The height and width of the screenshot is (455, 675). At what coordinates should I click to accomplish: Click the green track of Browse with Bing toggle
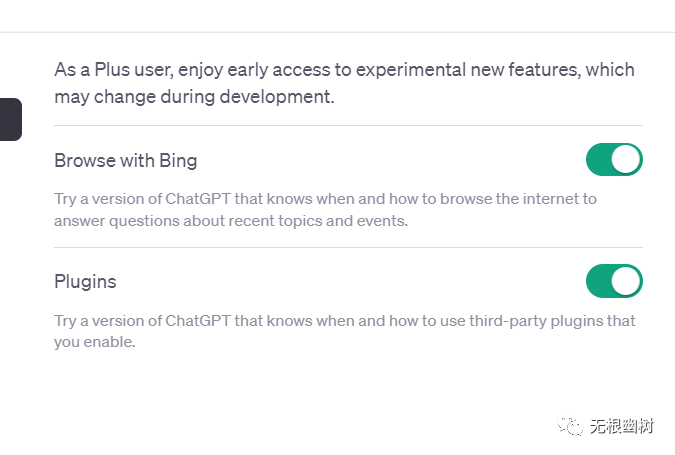pyautogui.click(x=598, y=160)
